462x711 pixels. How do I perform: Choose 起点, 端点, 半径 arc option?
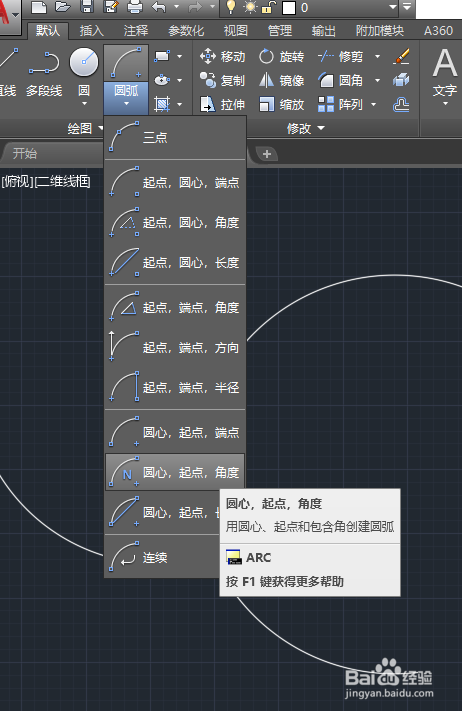click(175, 387)
